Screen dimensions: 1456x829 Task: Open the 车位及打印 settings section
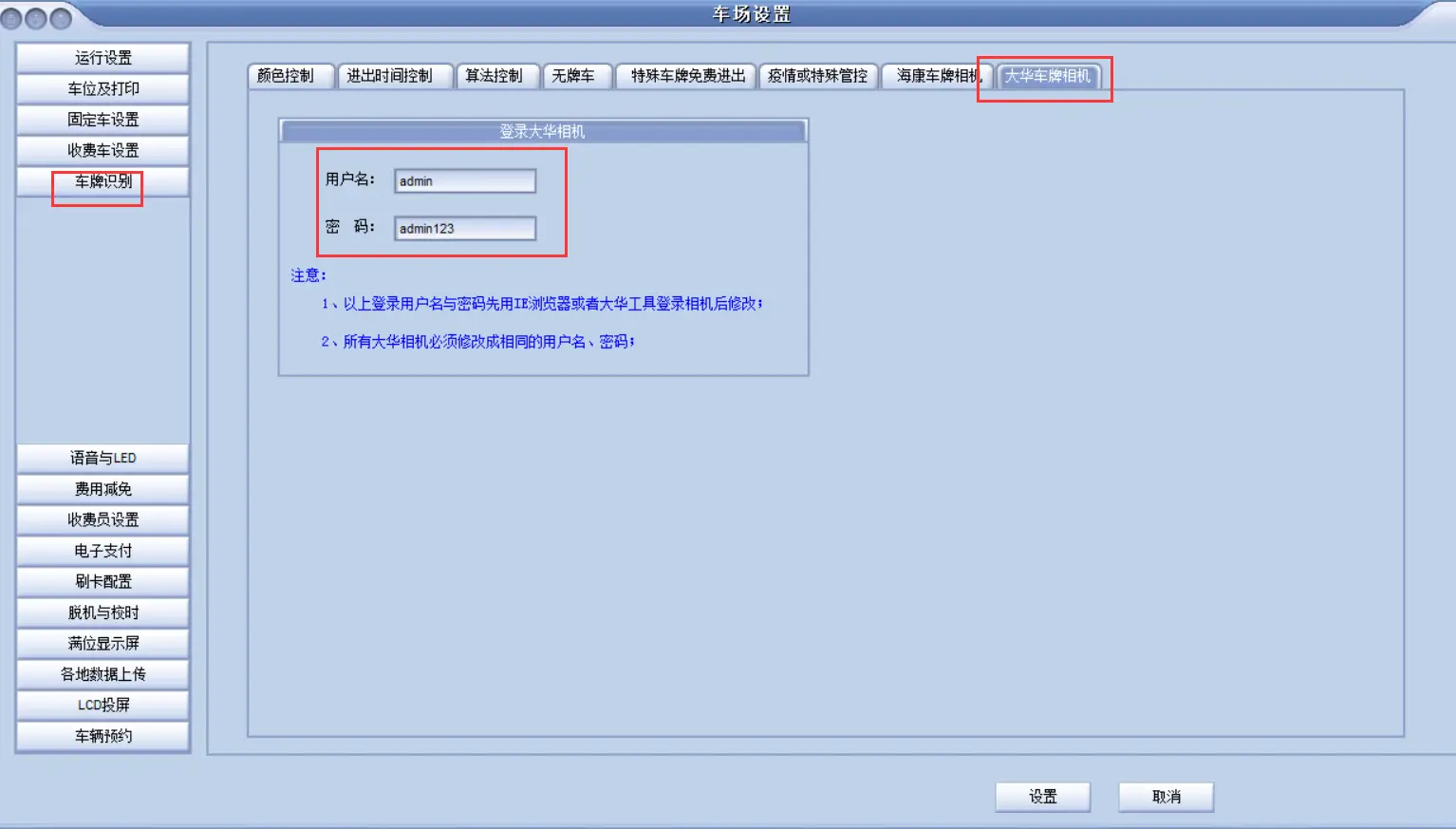click(103, 88)
